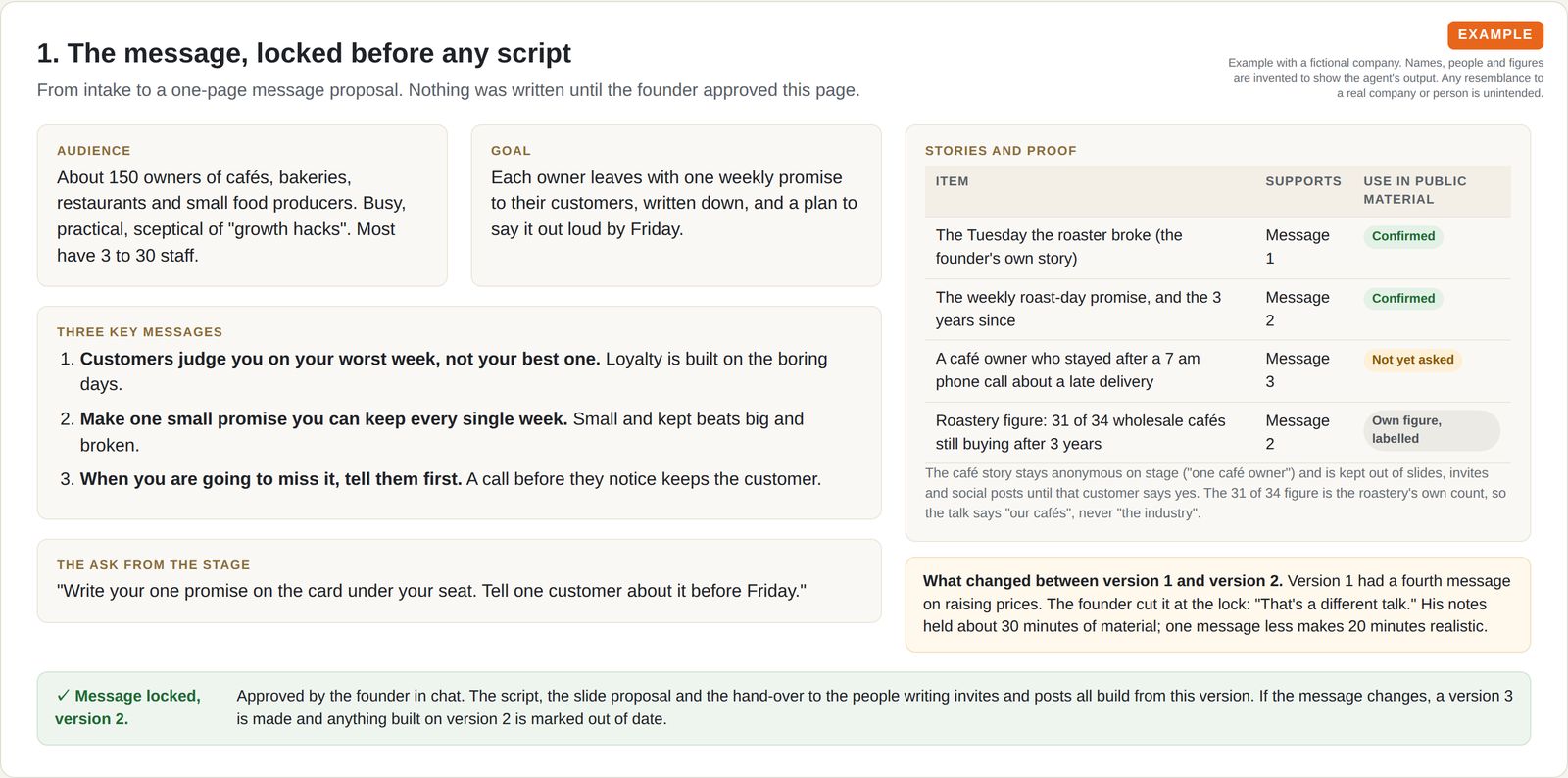Click 'Customers judge you on your worst week' message

click(454, 371)
